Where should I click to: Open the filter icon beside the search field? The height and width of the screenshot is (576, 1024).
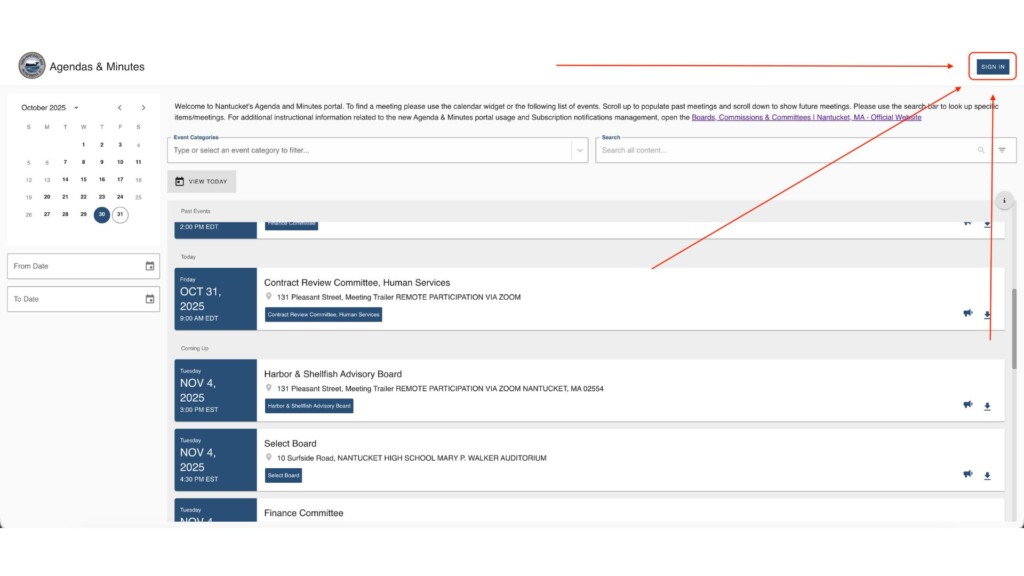click(x=1003, y=148)
